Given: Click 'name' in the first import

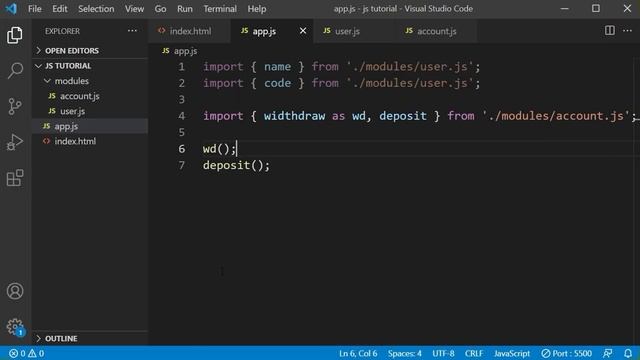Looking at the screenshot, I should point(278,67).
